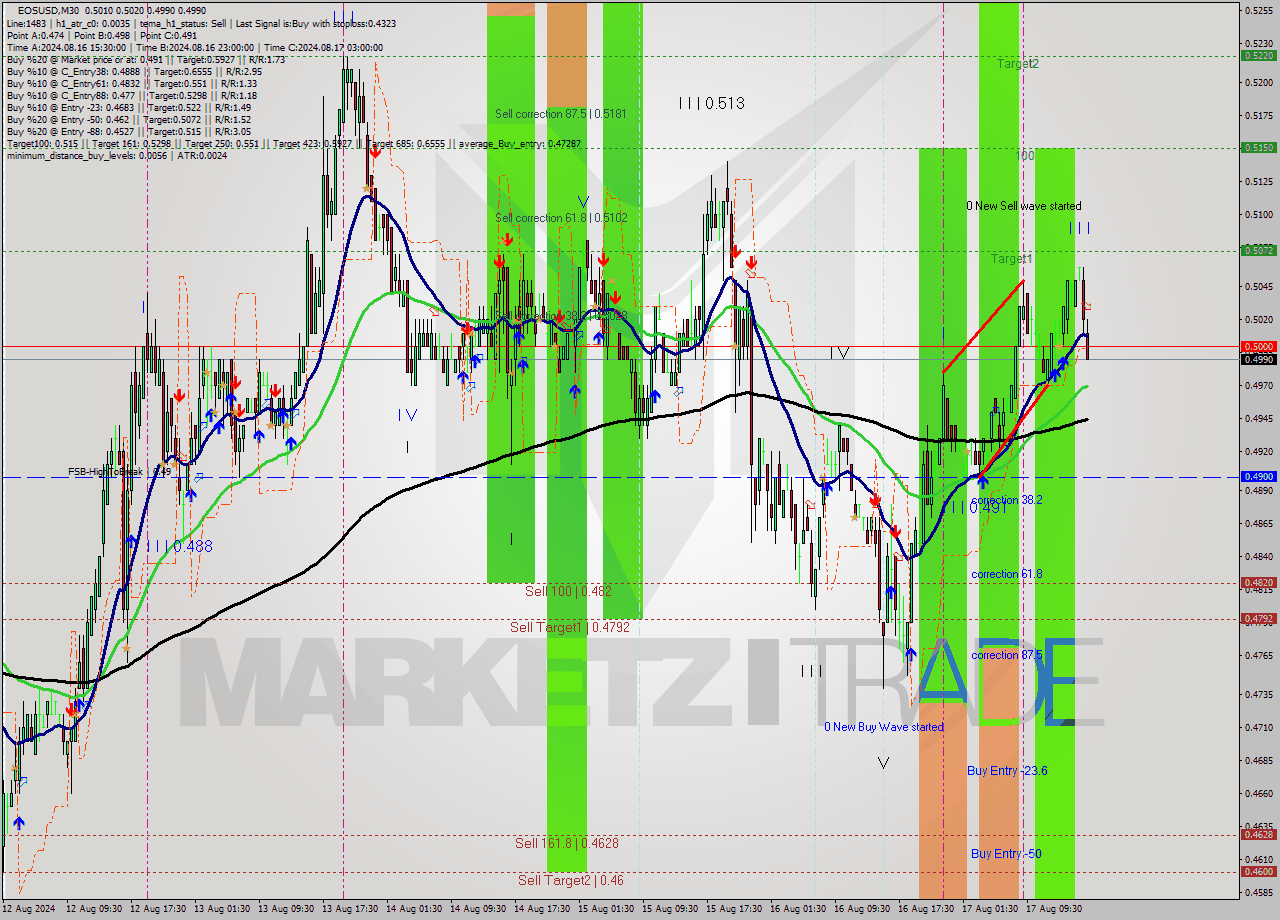Screen dimensions: 1280x920
Task: Select the 'I I I 0.491' wave label
Action: 977,508
